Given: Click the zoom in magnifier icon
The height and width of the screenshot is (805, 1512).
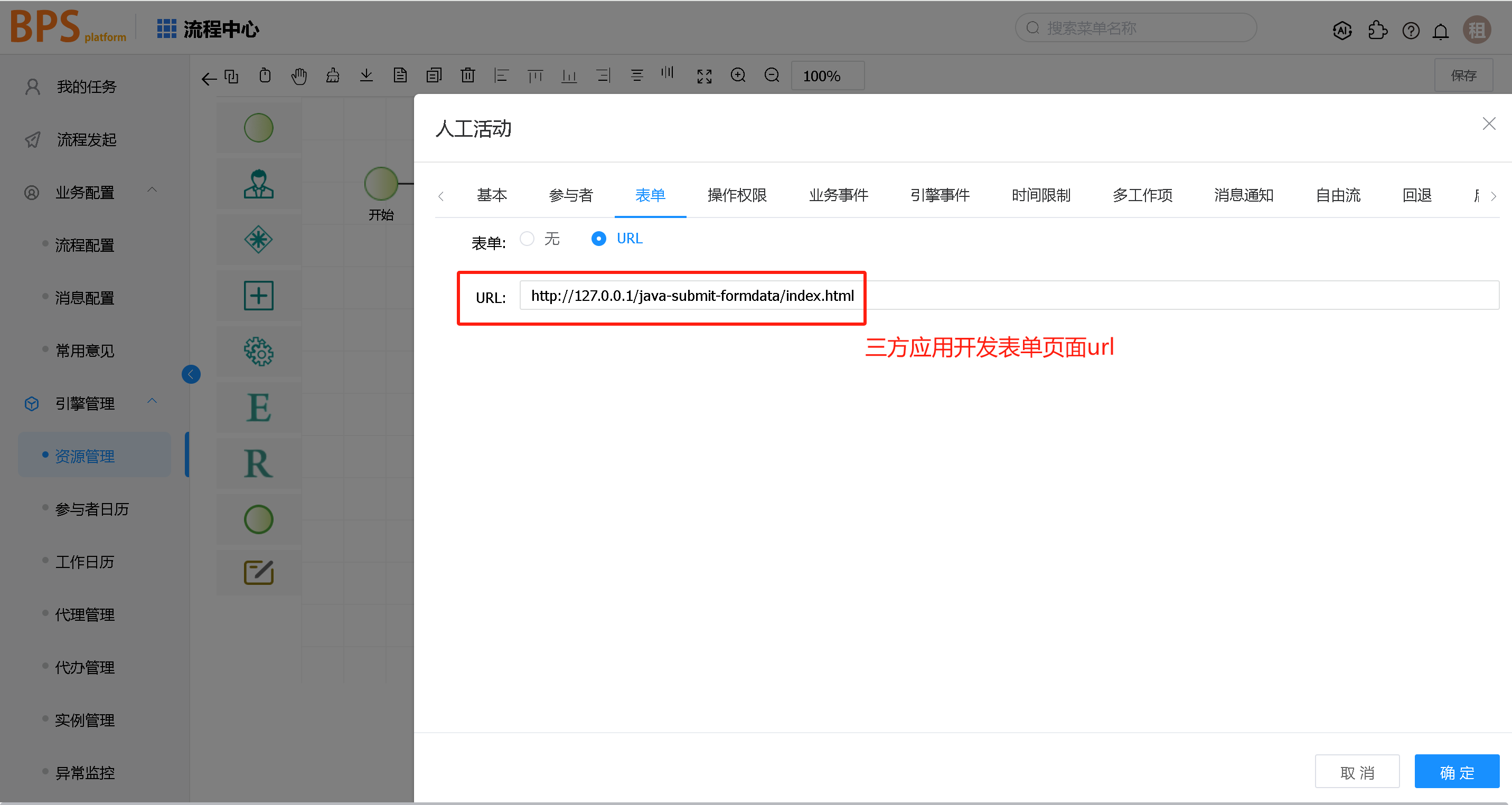Looking at the screenshot, I should coord(738,75).
